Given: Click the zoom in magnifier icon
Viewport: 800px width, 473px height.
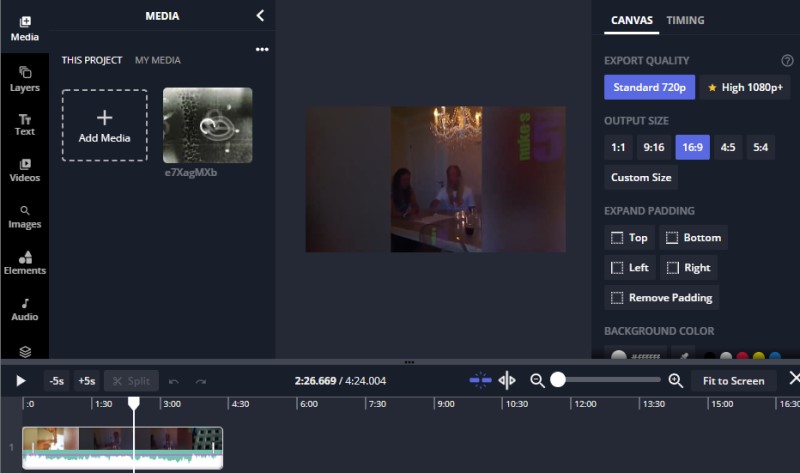Looking at the screenshot, I should tap(676, 381).
